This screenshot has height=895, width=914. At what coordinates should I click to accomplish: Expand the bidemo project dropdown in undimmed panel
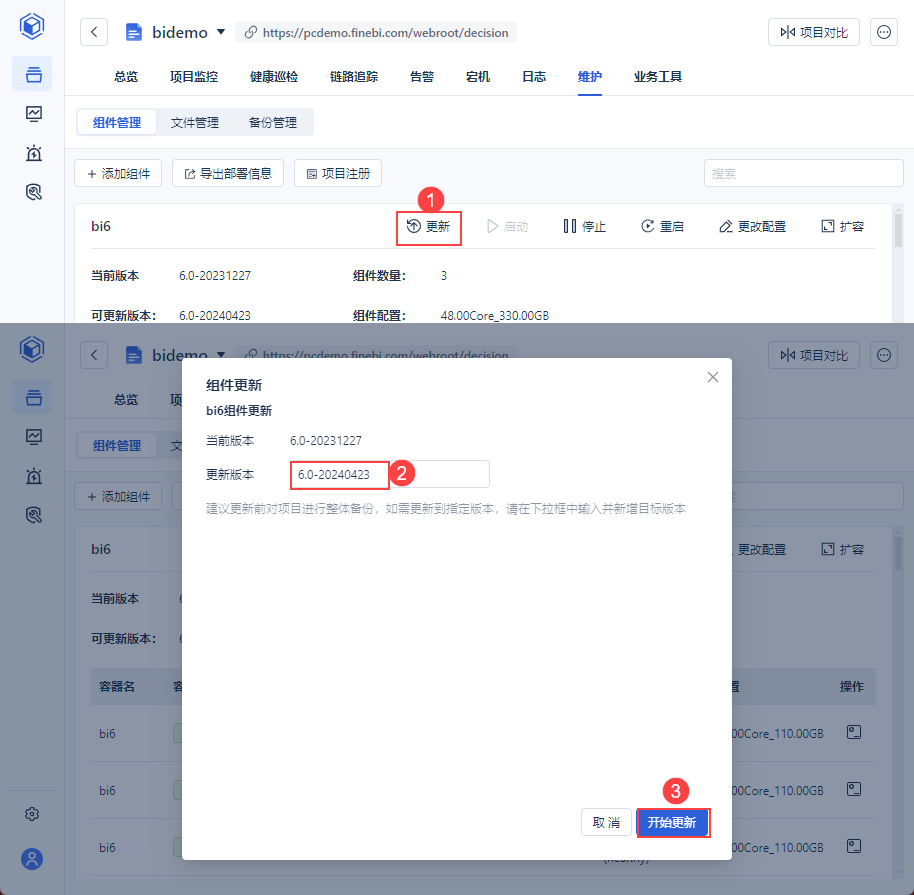coord(221,32)
